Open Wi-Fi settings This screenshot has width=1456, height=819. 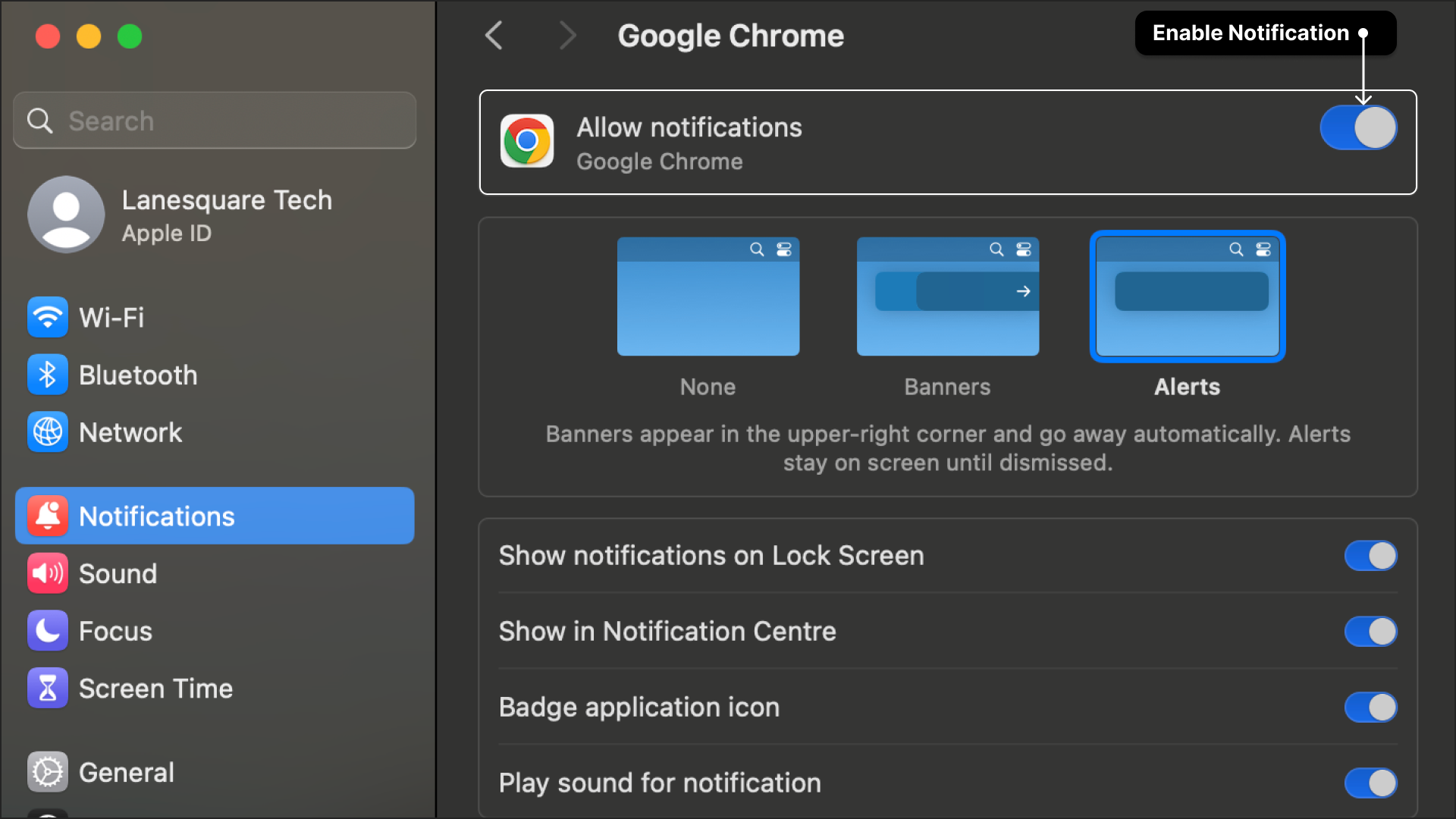(x=215, y=317)
